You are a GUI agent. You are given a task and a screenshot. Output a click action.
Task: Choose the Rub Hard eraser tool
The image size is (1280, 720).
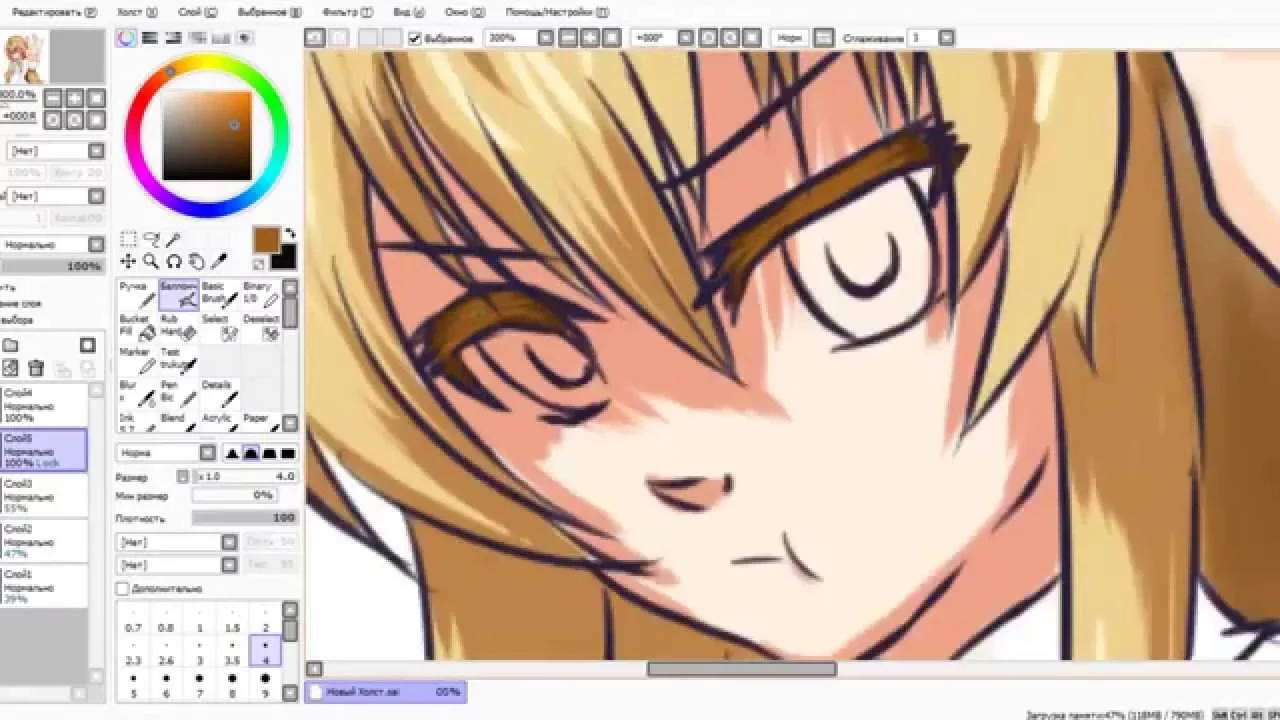178,327
